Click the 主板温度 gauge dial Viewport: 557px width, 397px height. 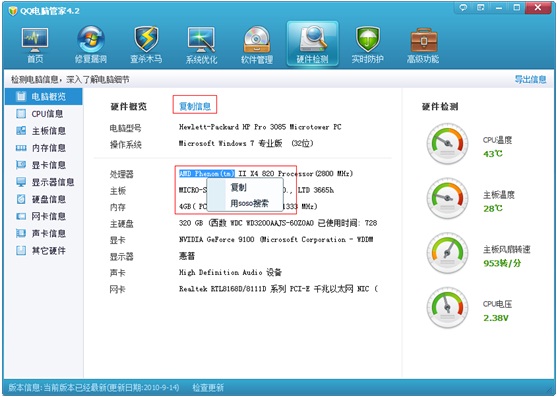tap(447, 198)
